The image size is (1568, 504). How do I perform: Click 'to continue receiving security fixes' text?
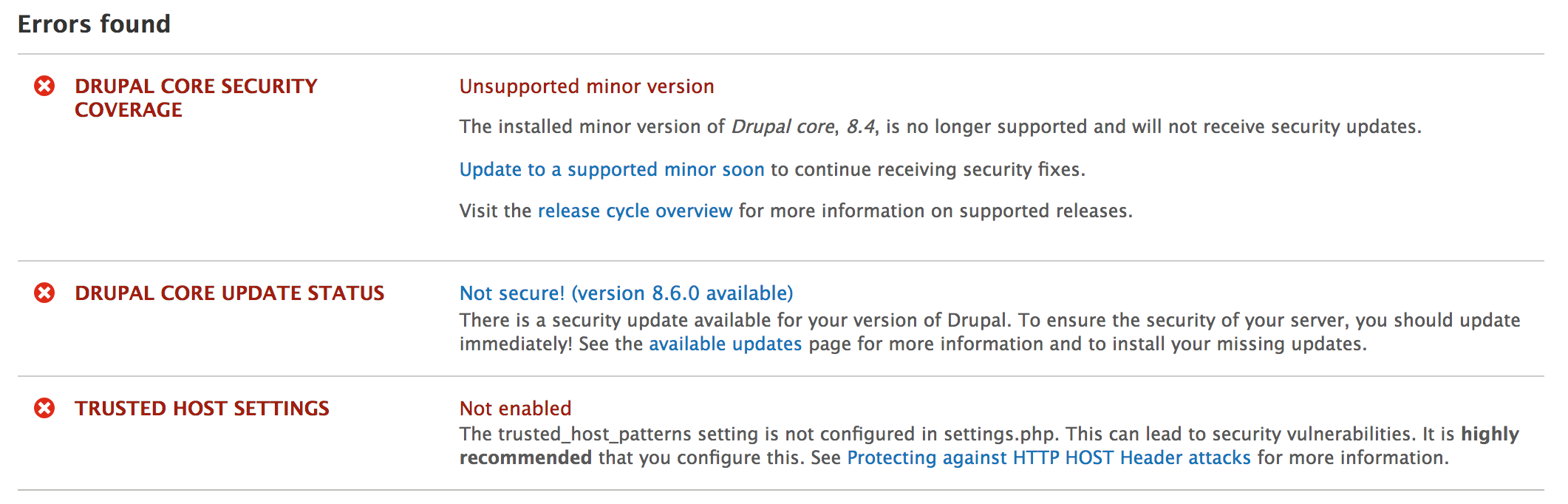tap(927, 169)
